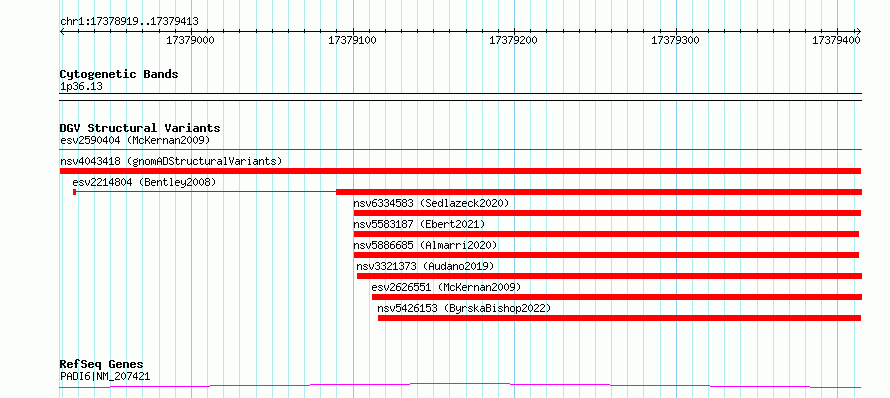Click the 17379200 ruler position
The width and height of the screenshot is (890, 398).
(513, 40)
